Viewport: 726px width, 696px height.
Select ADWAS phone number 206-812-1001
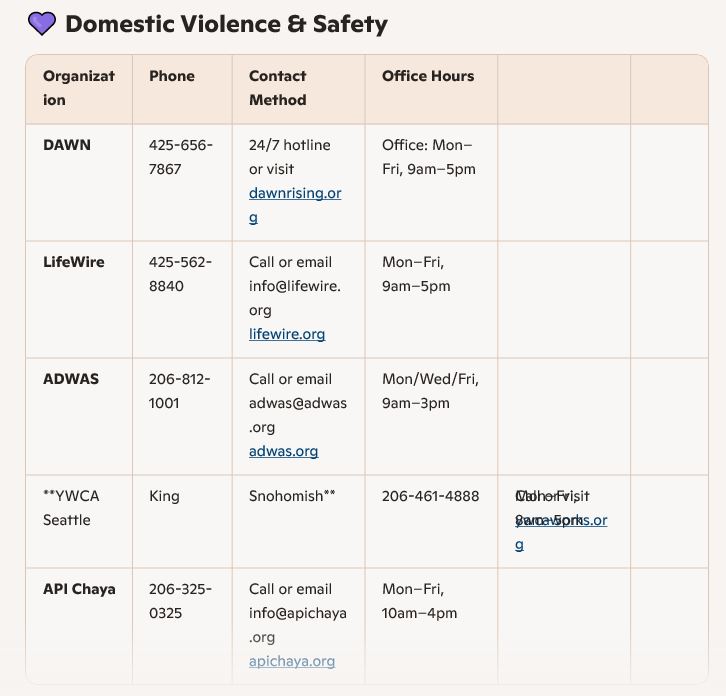(181, 391)
